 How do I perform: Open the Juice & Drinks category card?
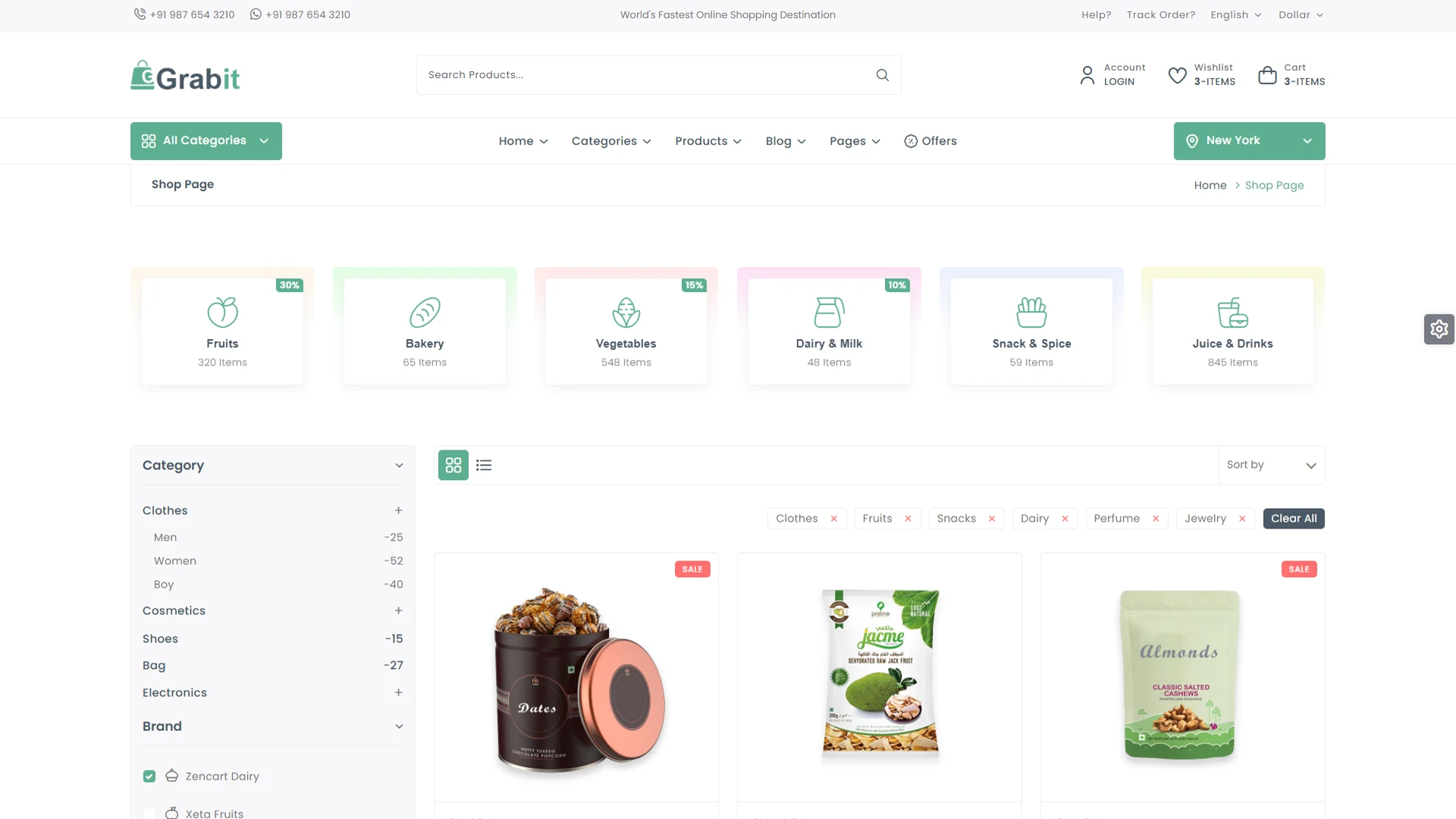point(1233,331)
